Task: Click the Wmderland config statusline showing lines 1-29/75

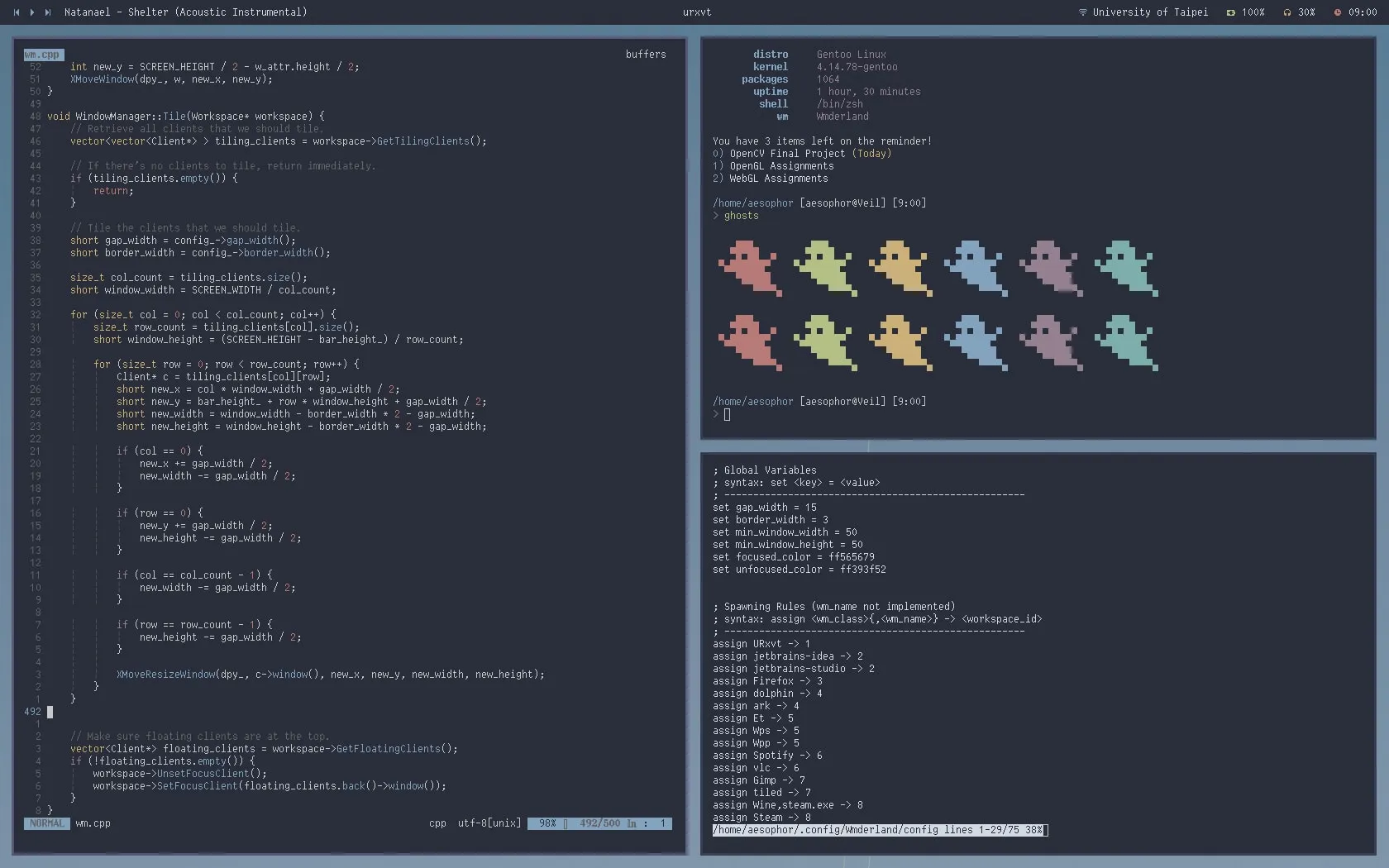Action: [x=879, y=830]
